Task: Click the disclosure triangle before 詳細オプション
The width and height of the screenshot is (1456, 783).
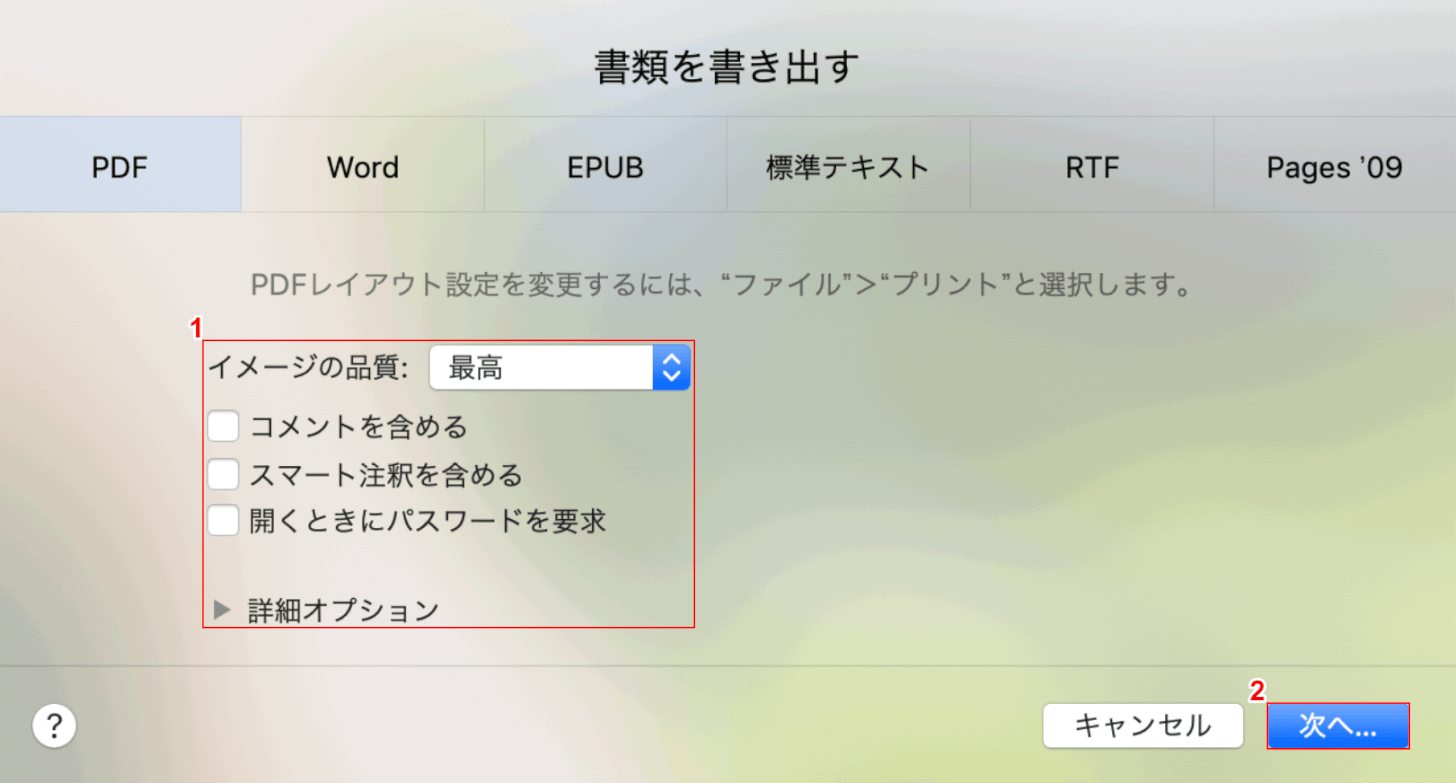Action: tap(222, 608)
